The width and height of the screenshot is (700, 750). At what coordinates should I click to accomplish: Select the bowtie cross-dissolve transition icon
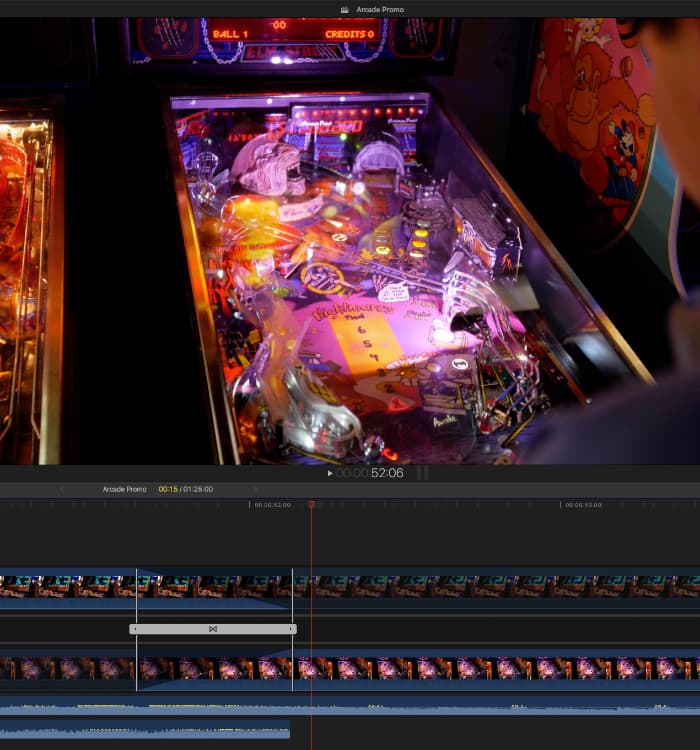[x=212, y=629]
